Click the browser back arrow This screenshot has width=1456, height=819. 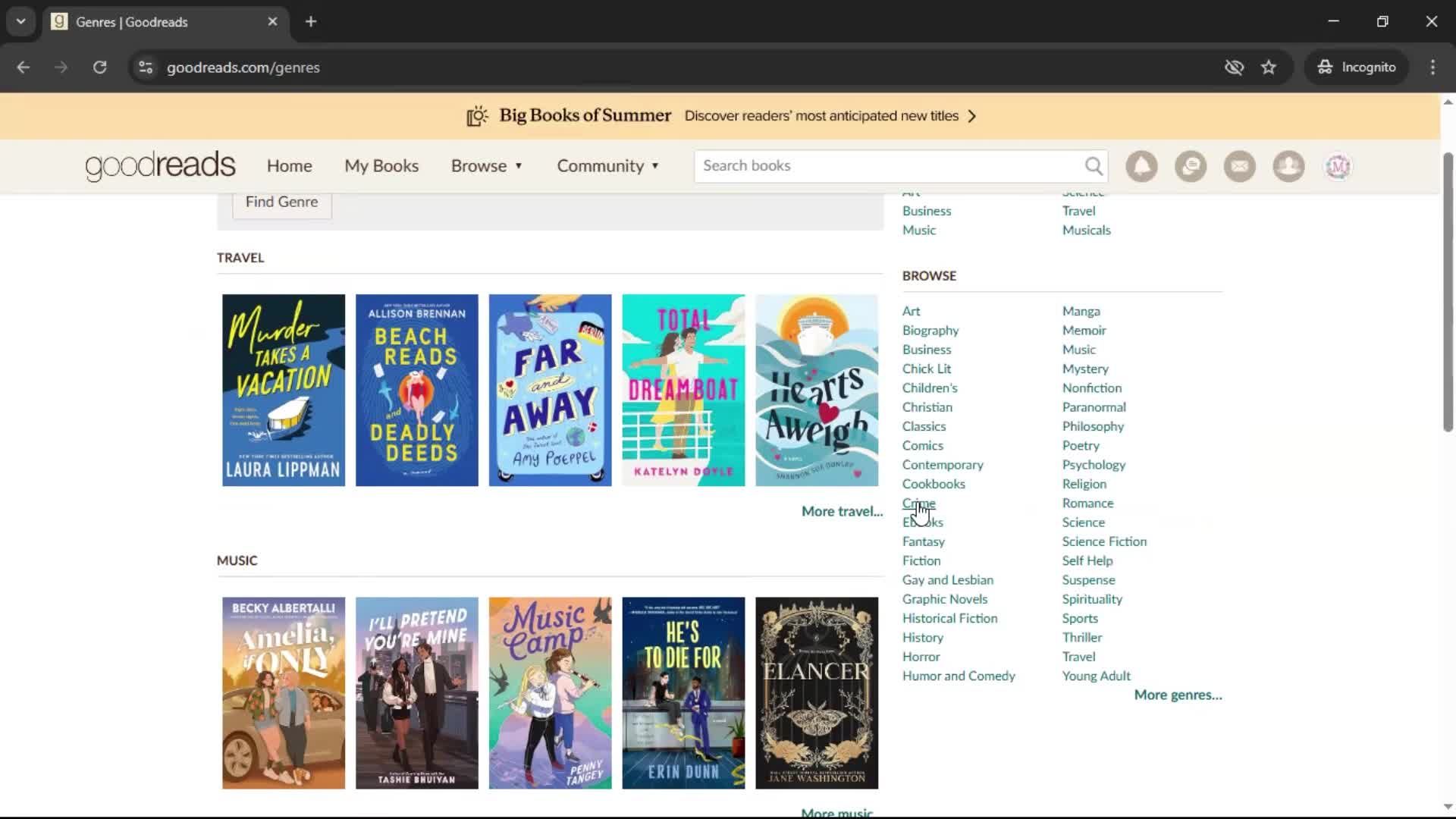[x=24, y=67]
